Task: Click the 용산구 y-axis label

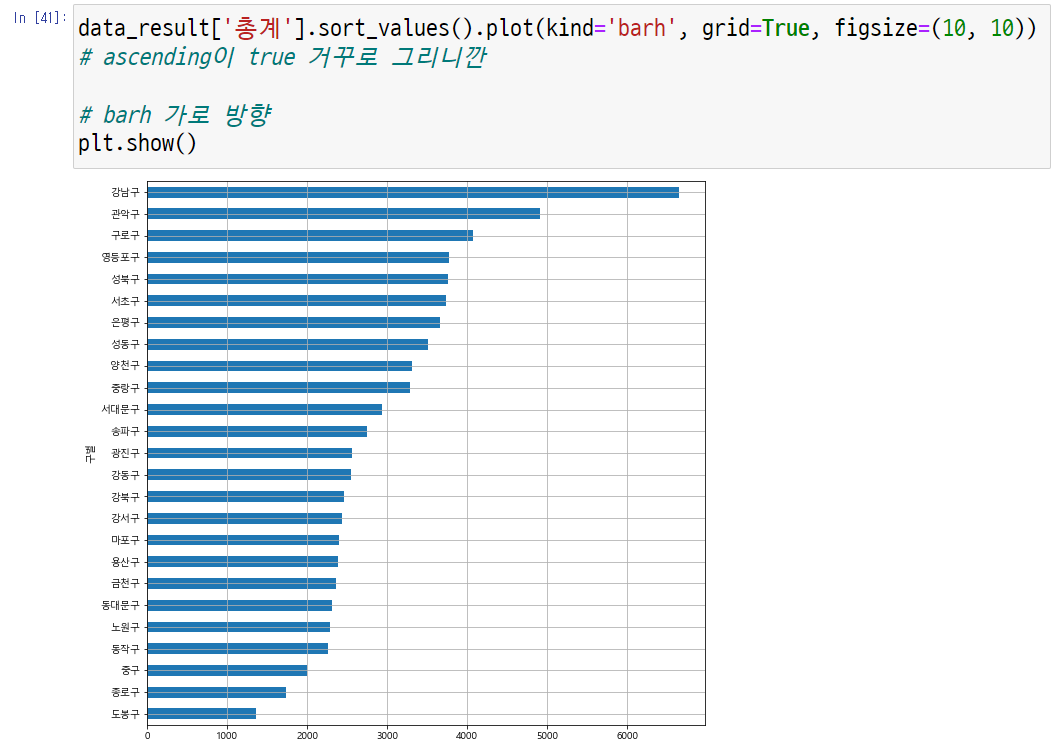Action: (x=125, y=561)
